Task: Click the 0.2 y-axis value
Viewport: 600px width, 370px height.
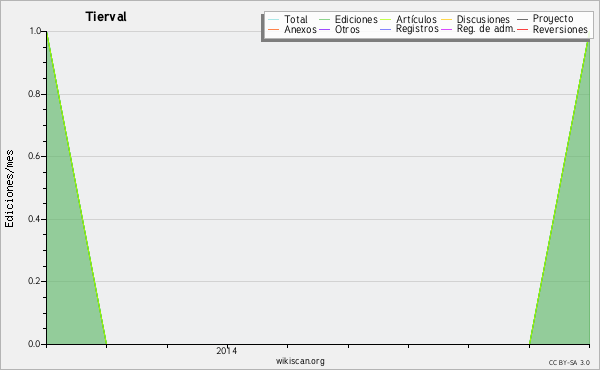Action: pyautogui.click(x=34, y=281)
